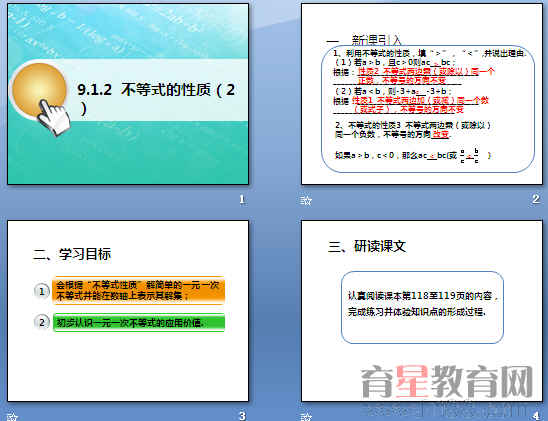The image size is (548, 421).
Task: Click slide number 1 label
Action: click(x=242, y=199)
